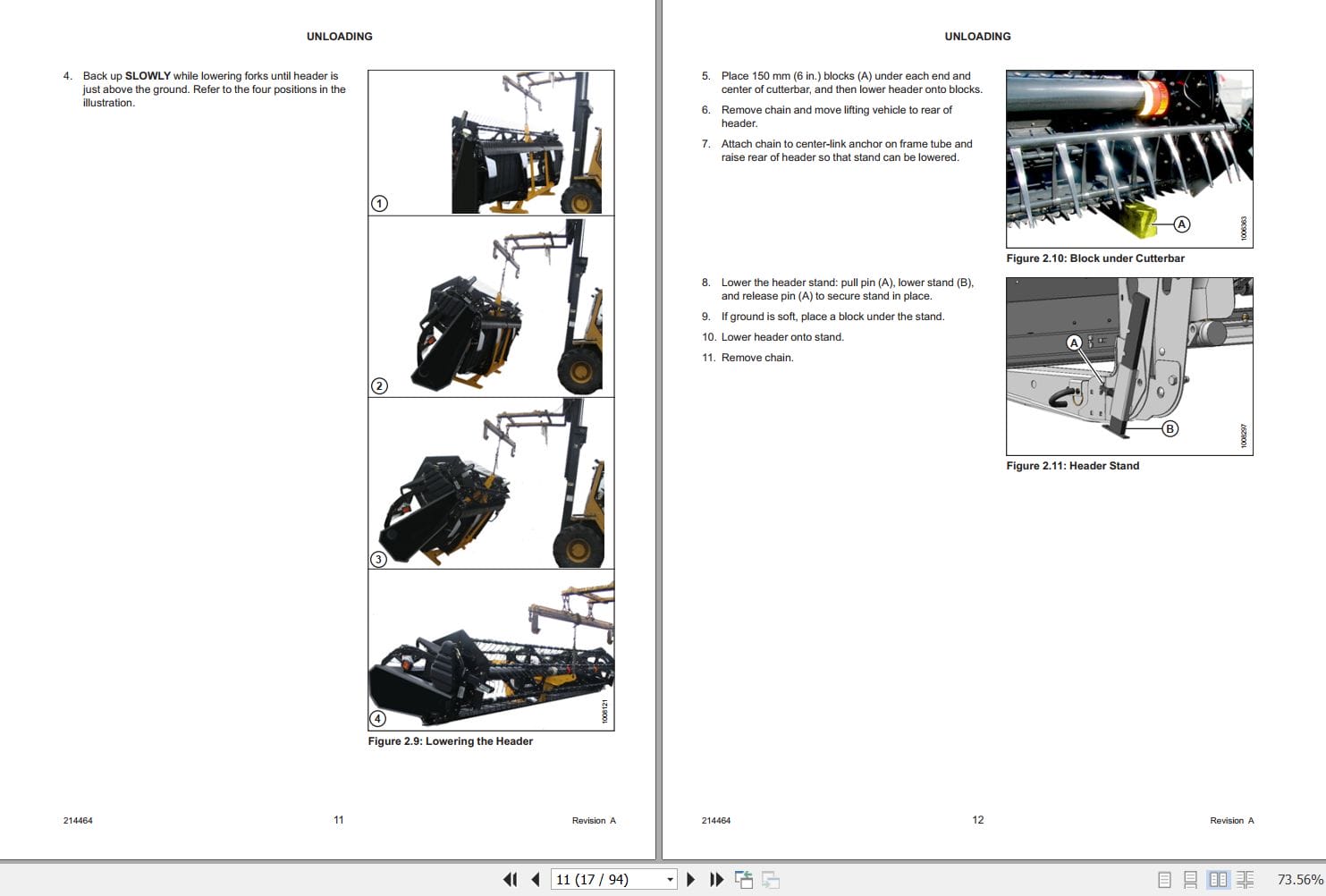Go to the previous page
The image size is (1326, 896).
pos(536,880)
